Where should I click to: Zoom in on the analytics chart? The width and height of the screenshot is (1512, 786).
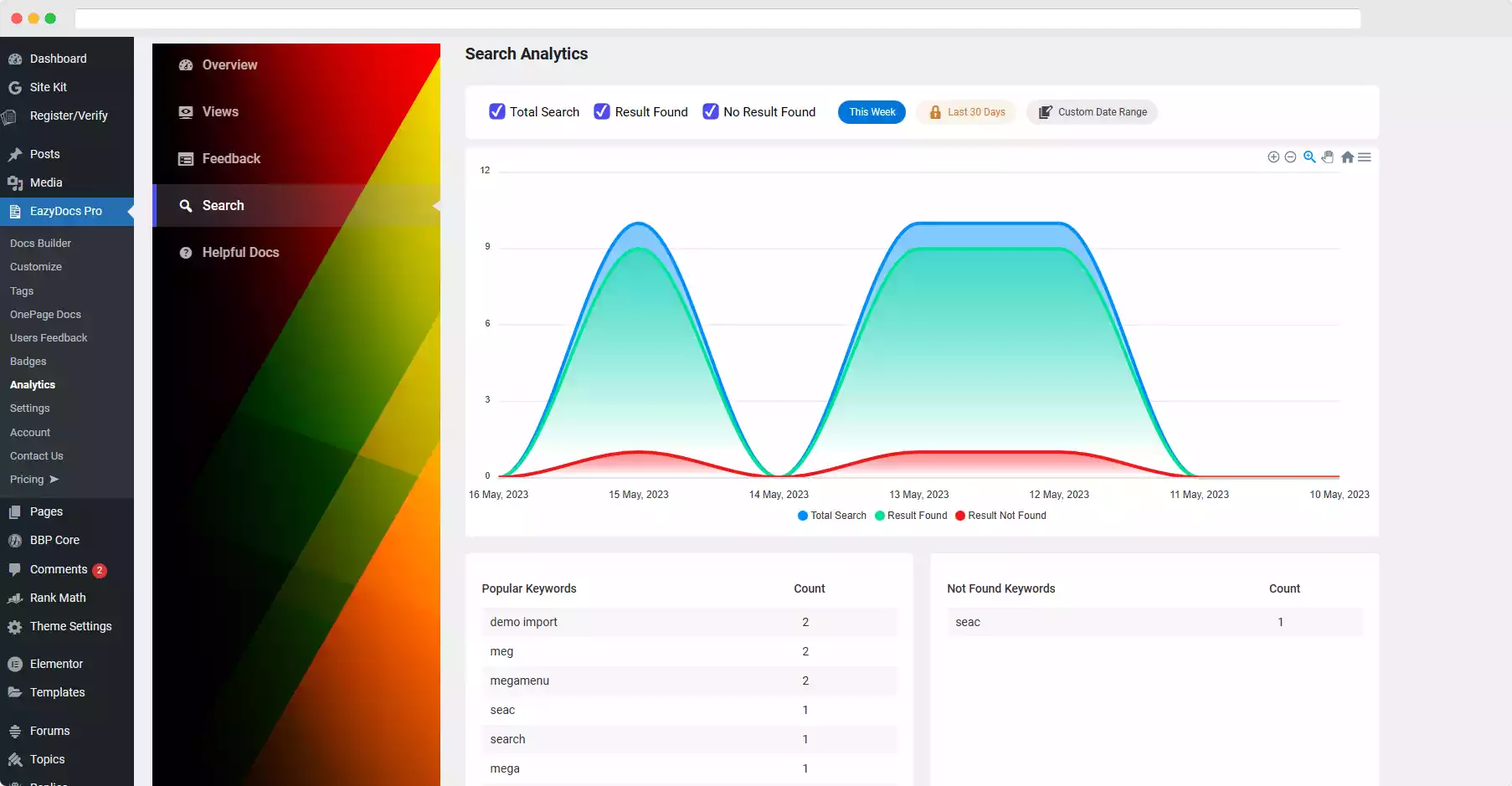1273,157
